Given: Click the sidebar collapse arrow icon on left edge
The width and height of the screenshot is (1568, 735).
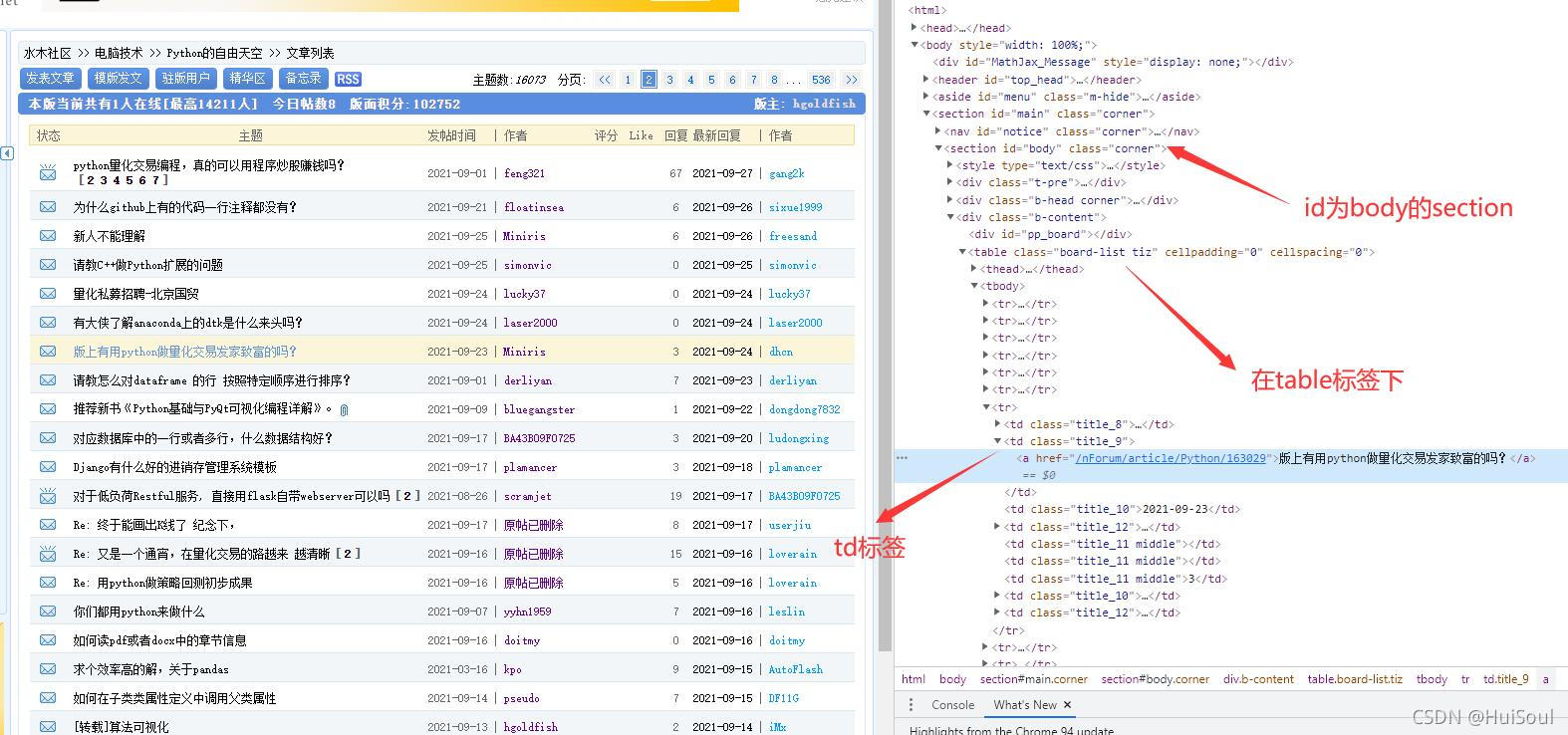Looking at the screenshot, I should pyautogui.click(x=7, y=152).
